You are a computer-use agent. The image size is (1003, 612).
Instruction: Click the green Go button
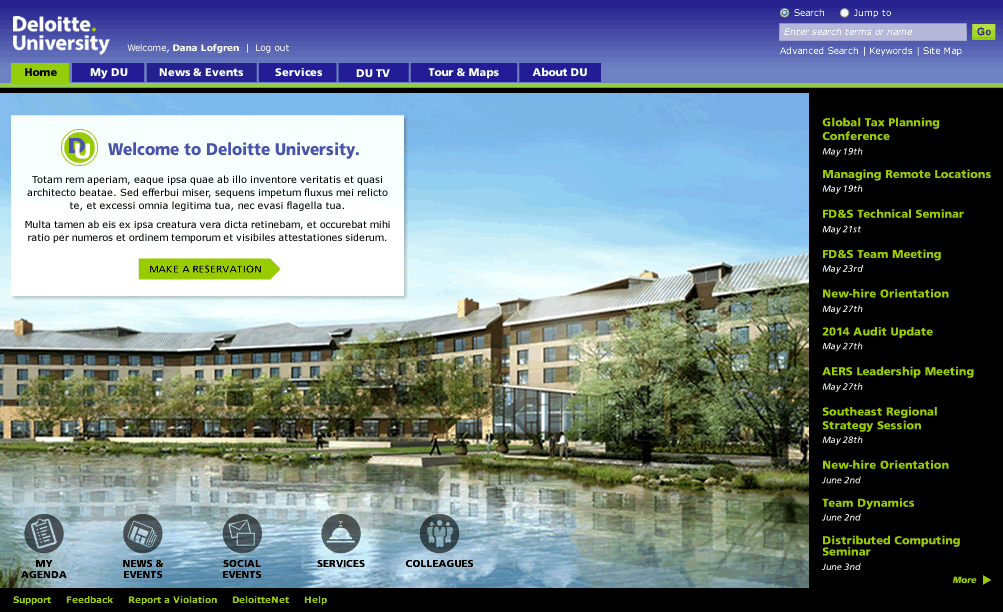pos(983,32)
